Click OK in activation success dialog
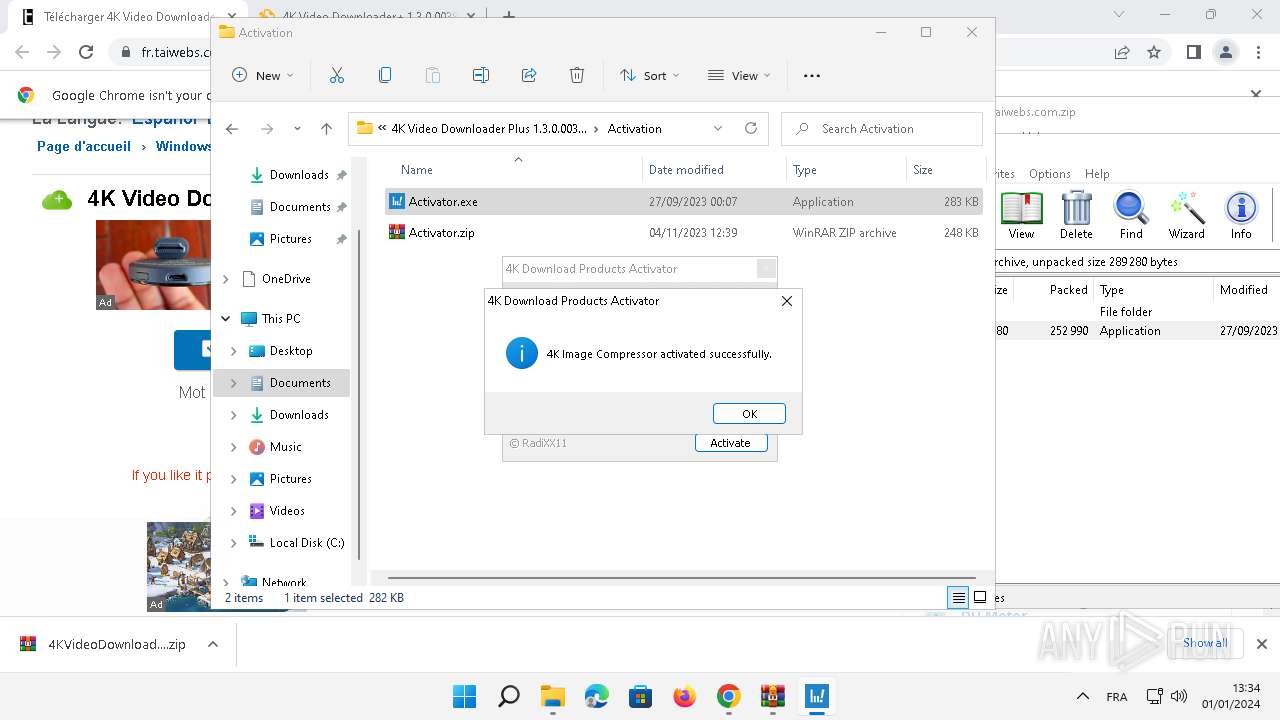Image resolution: width=1280 pixels, height=720 pixels. coord(749,414)
